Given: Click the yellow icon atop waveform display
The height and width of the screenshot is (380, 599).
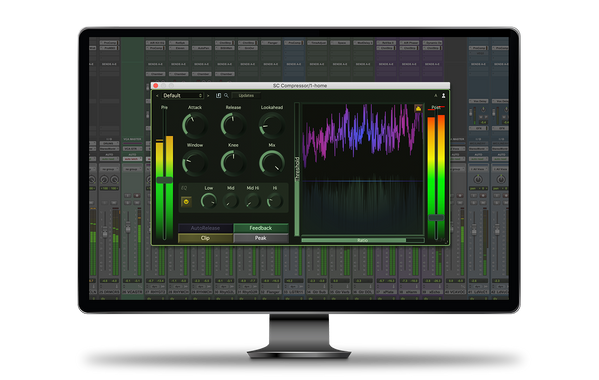Looking at the screenshot, I should pyautogui.click(x=418, y=108).
